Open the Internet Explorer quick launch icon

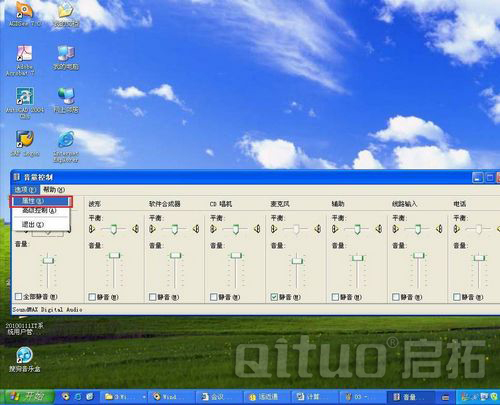pyautogui.click(x=78, y=397)
